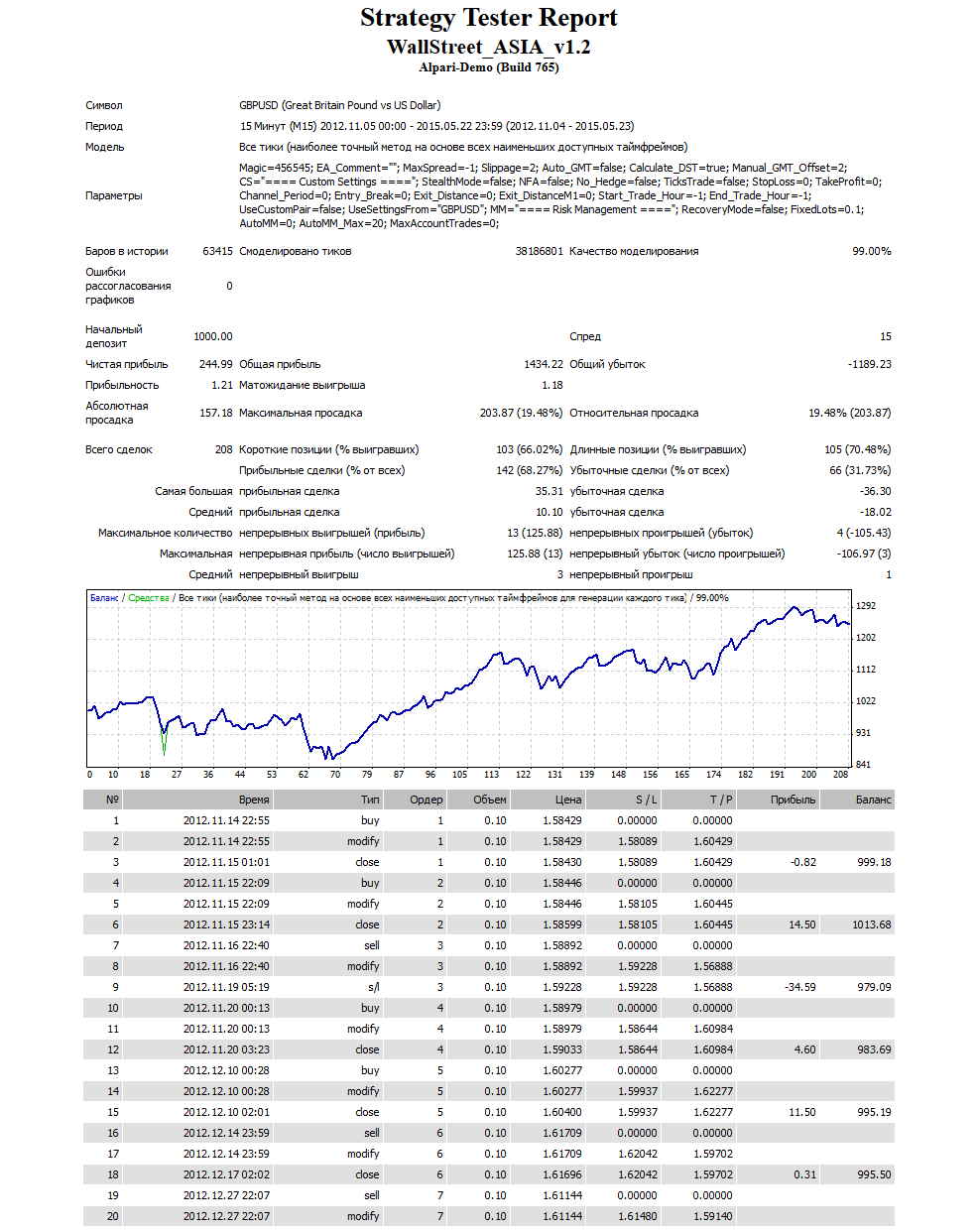This screenshot has width=978, height=1232.
Task: Click profit trades value 142 (68.27%)
Action: click(530, 470)
